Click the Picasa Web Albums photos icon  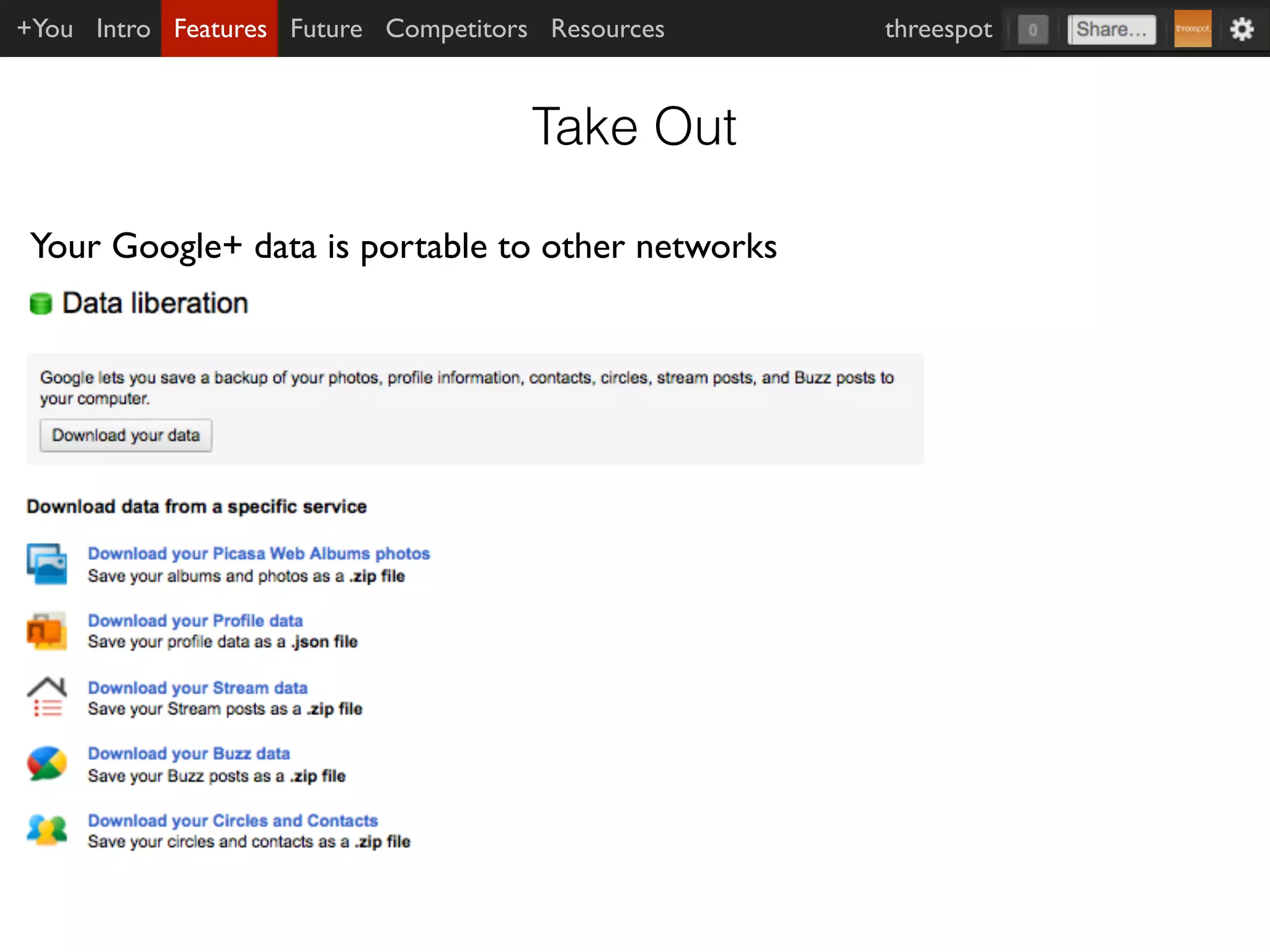click(x=47, y=564)
